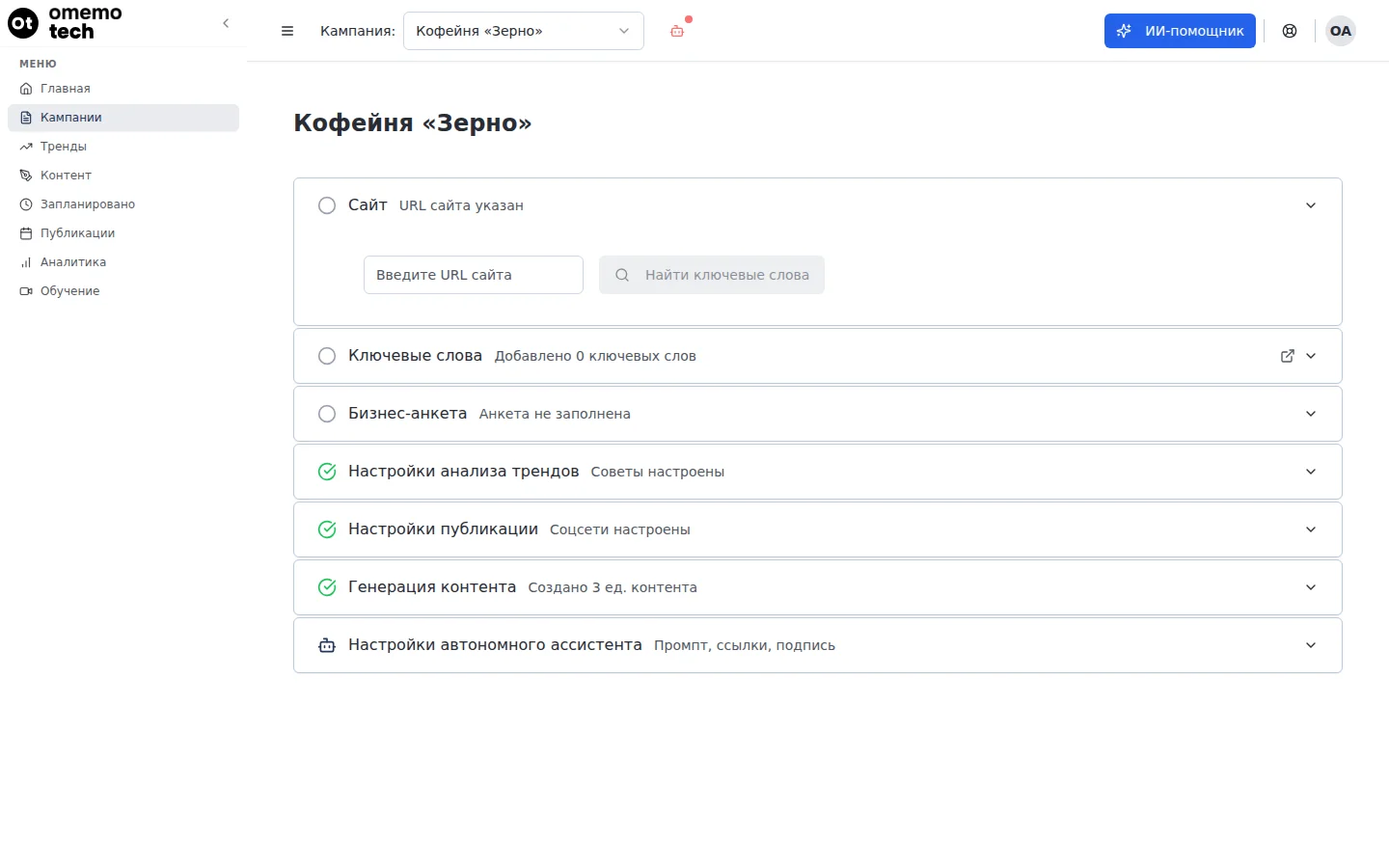The height and width of the screenshot is (868, 1389).
Task: Expand the Генерация контента chevron
Action: [x=1311, y=587]
